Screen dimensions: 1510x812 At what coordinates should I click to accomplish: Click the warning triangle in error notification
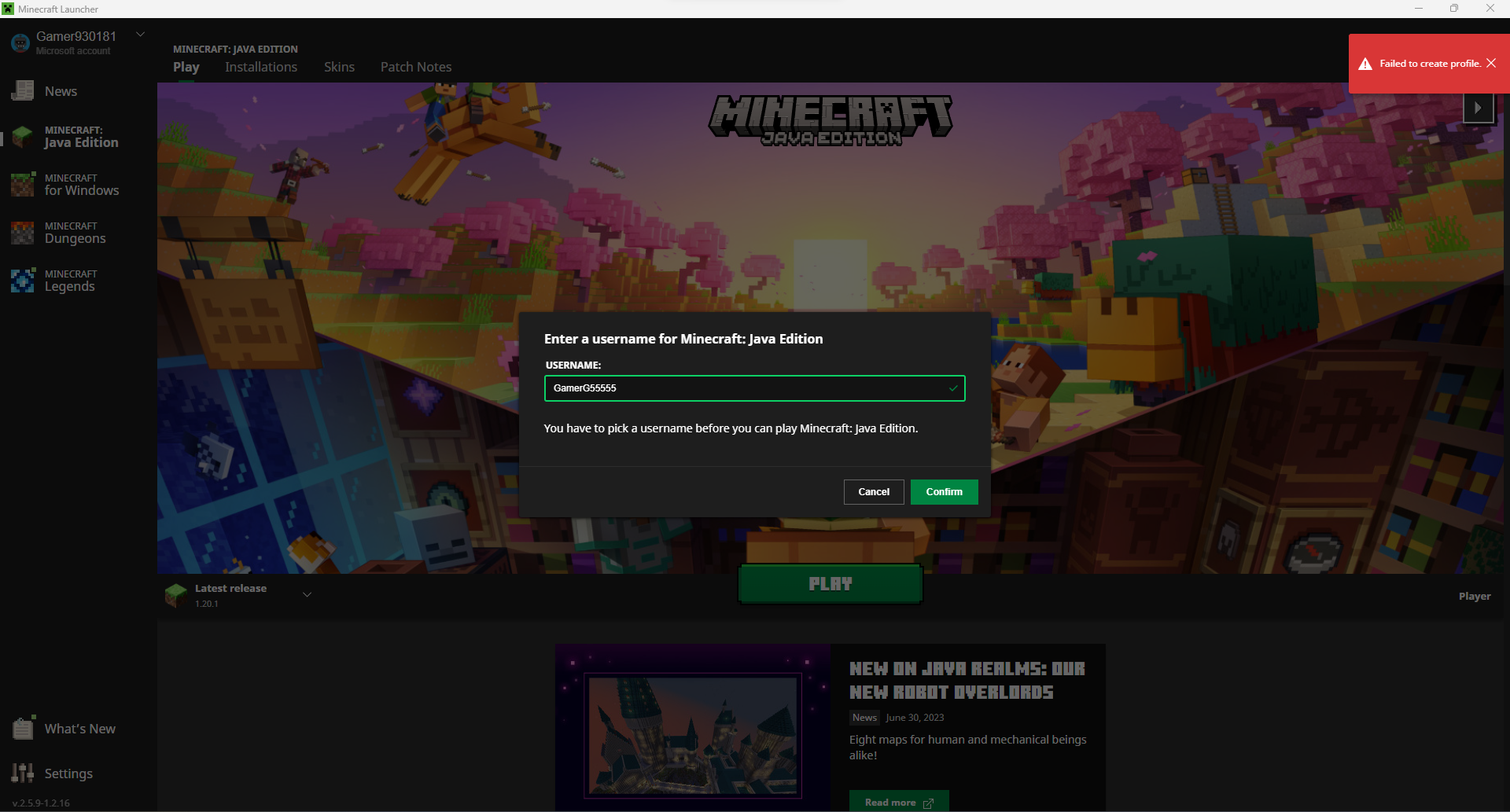click(x=1365, y=64)
